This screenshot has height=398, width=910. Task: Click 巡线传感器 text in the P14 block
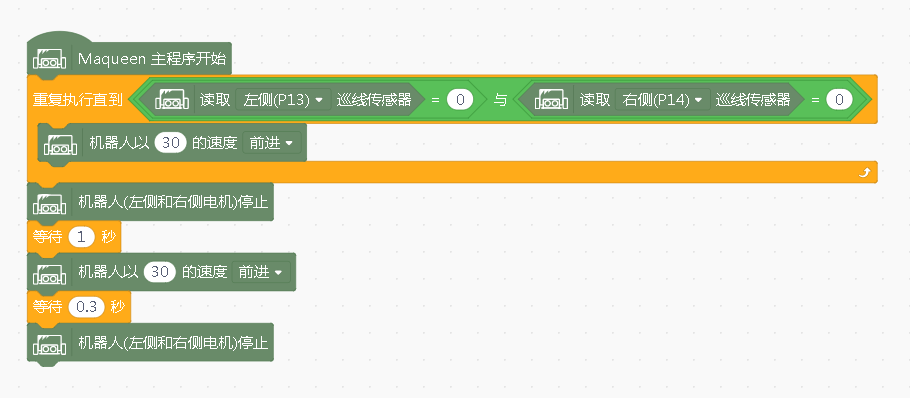coord(753,100)
